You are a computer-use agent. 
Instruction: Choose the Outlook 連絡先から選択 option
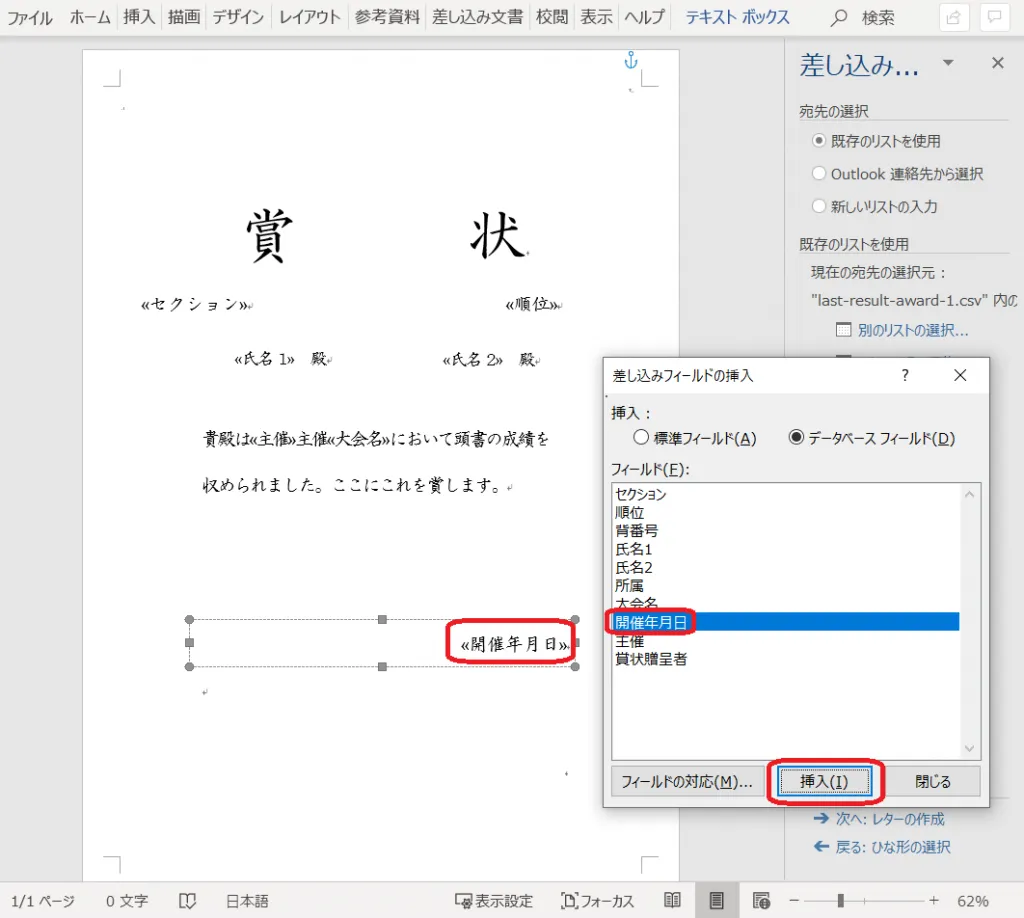click(819, 174)
